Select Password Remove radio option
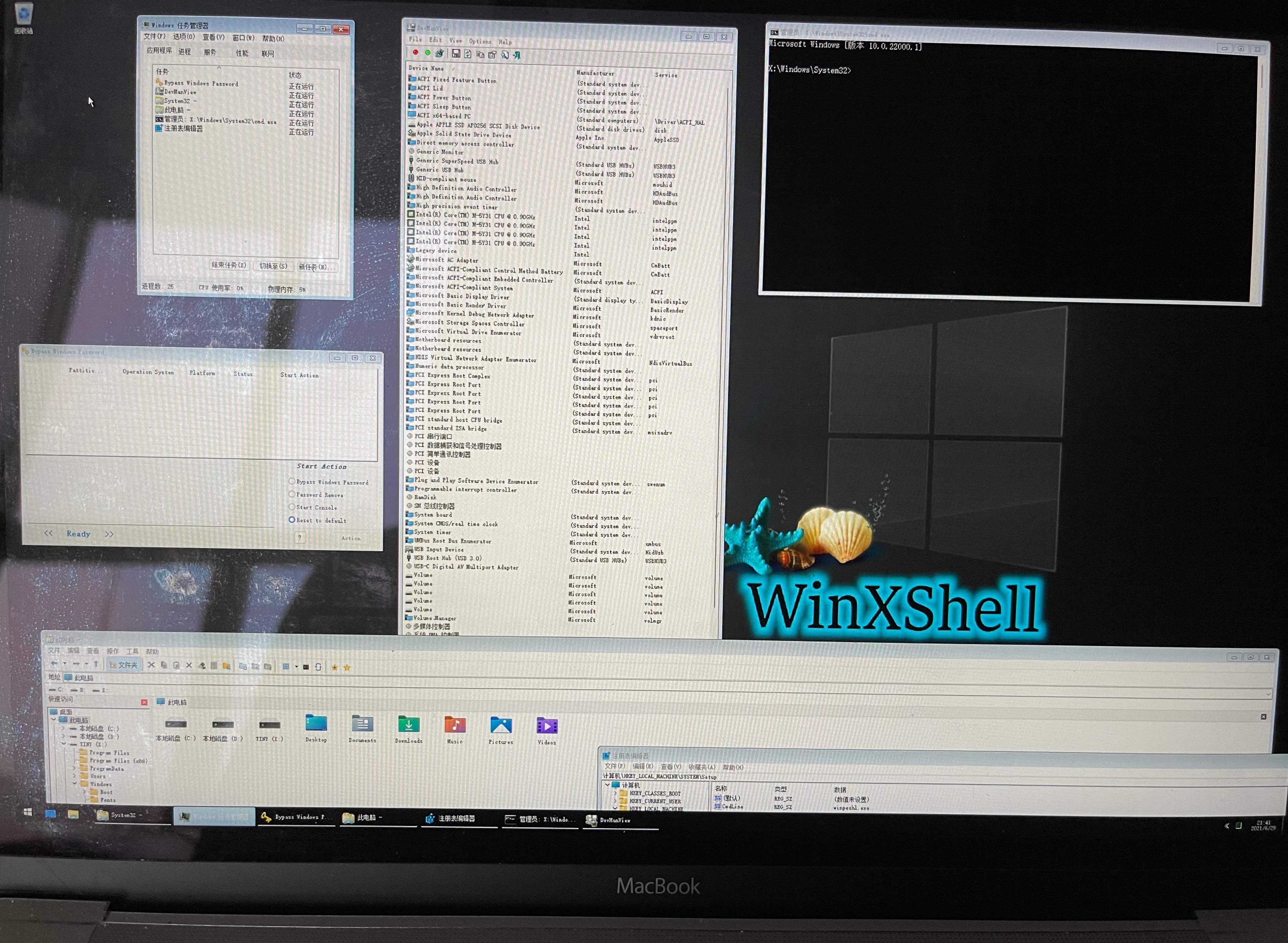Screen dimensions: 1288x943 [x=316, y=495]
